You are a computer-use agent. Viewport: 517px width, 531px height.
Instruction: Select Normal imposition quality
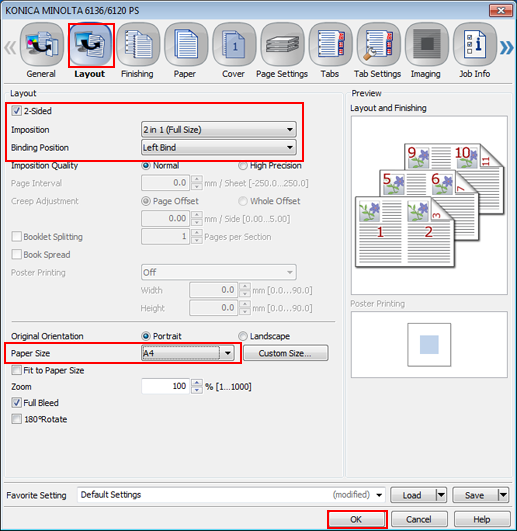(x=146, y=166)
